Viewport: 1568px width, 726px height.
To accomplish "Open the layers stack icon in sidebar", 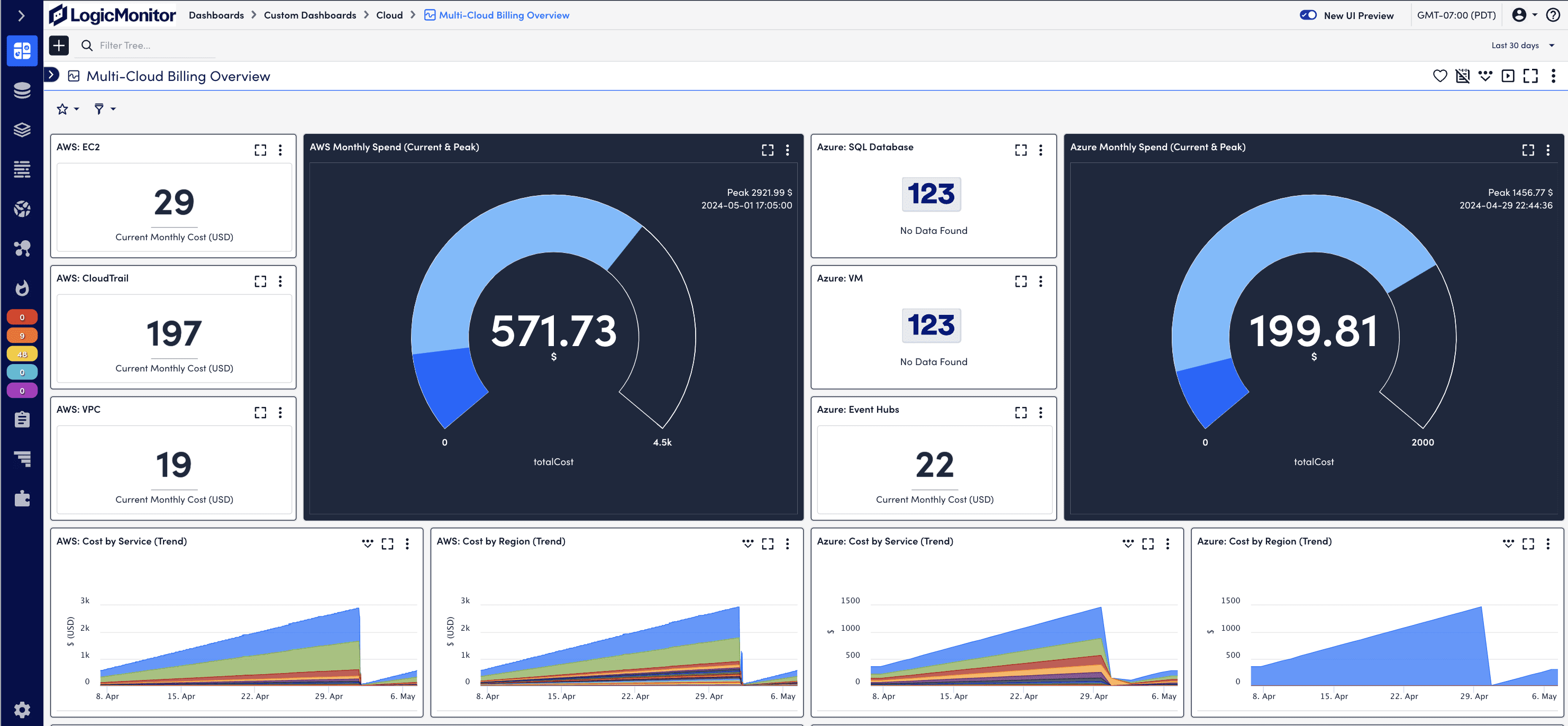I will click(x=22, y=130).
